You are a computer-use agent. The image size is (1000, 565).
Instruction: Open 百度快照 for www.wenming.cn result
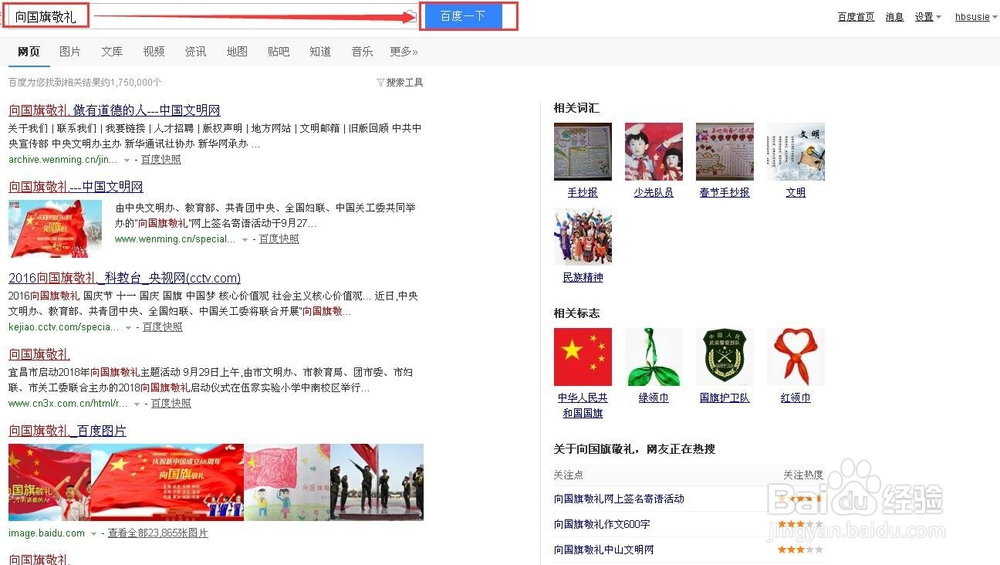pos(279,238)
